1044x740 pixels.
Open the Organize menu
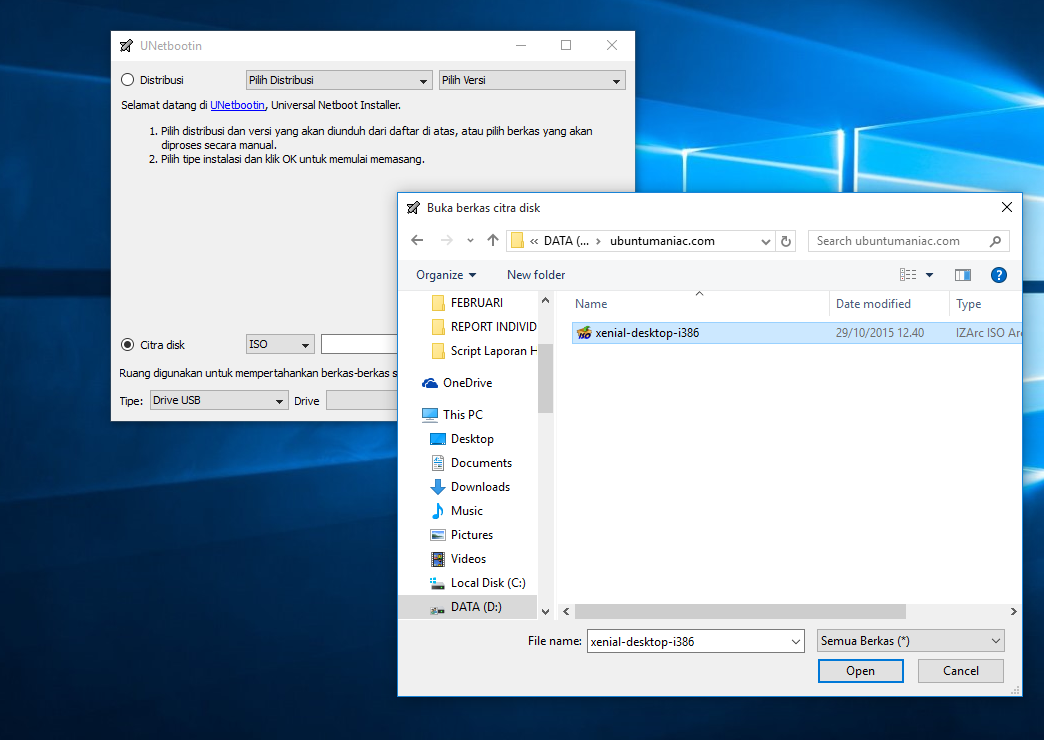[x=446, y=274]
